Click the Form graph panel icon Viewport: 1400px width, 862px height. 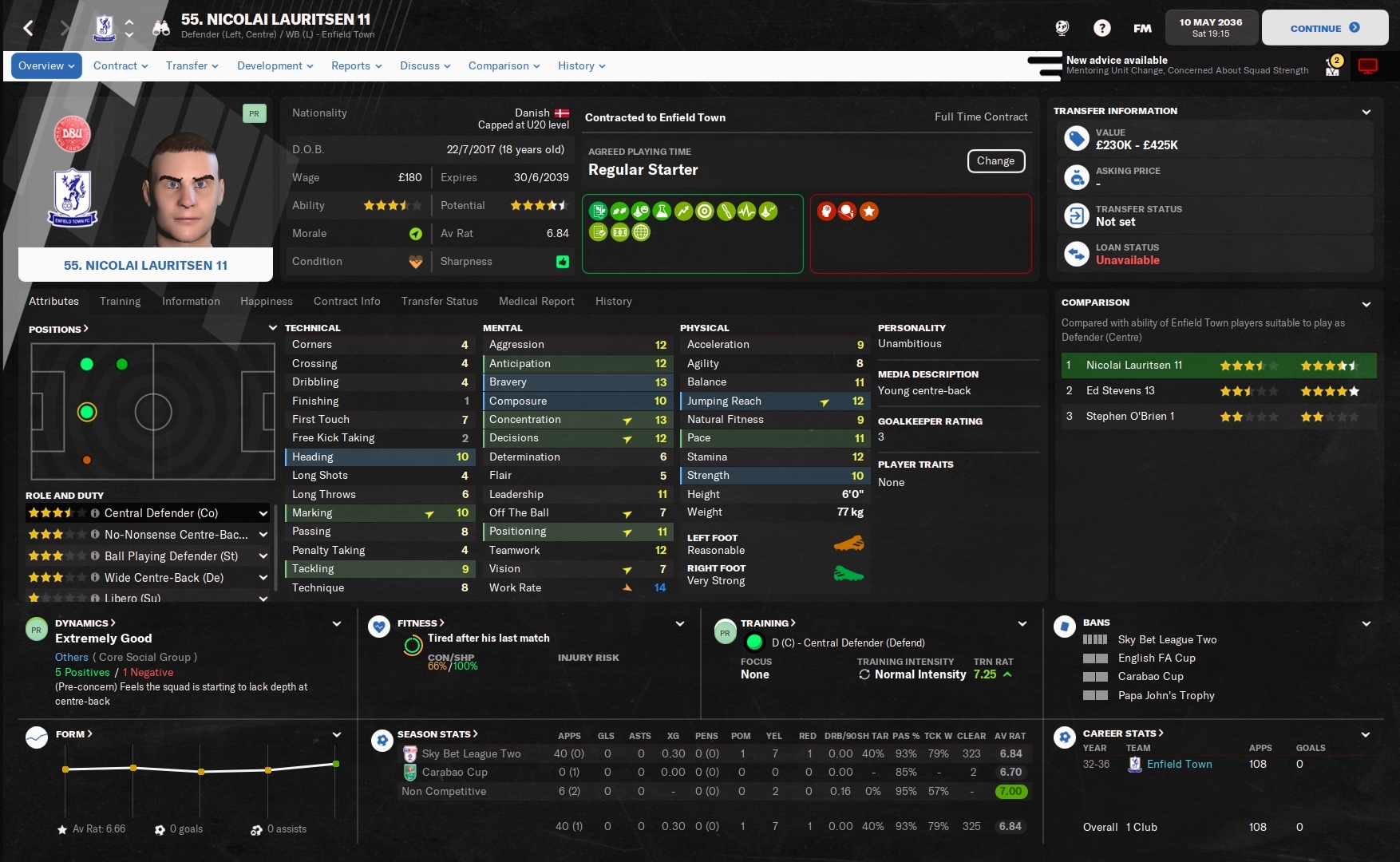tap(37, 737)
